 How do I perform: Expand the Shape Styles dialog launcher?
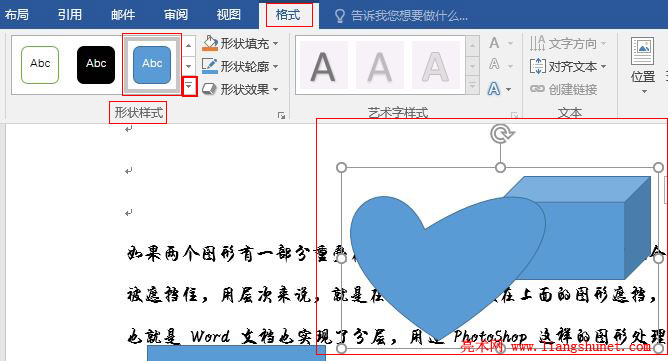[281, 116]
